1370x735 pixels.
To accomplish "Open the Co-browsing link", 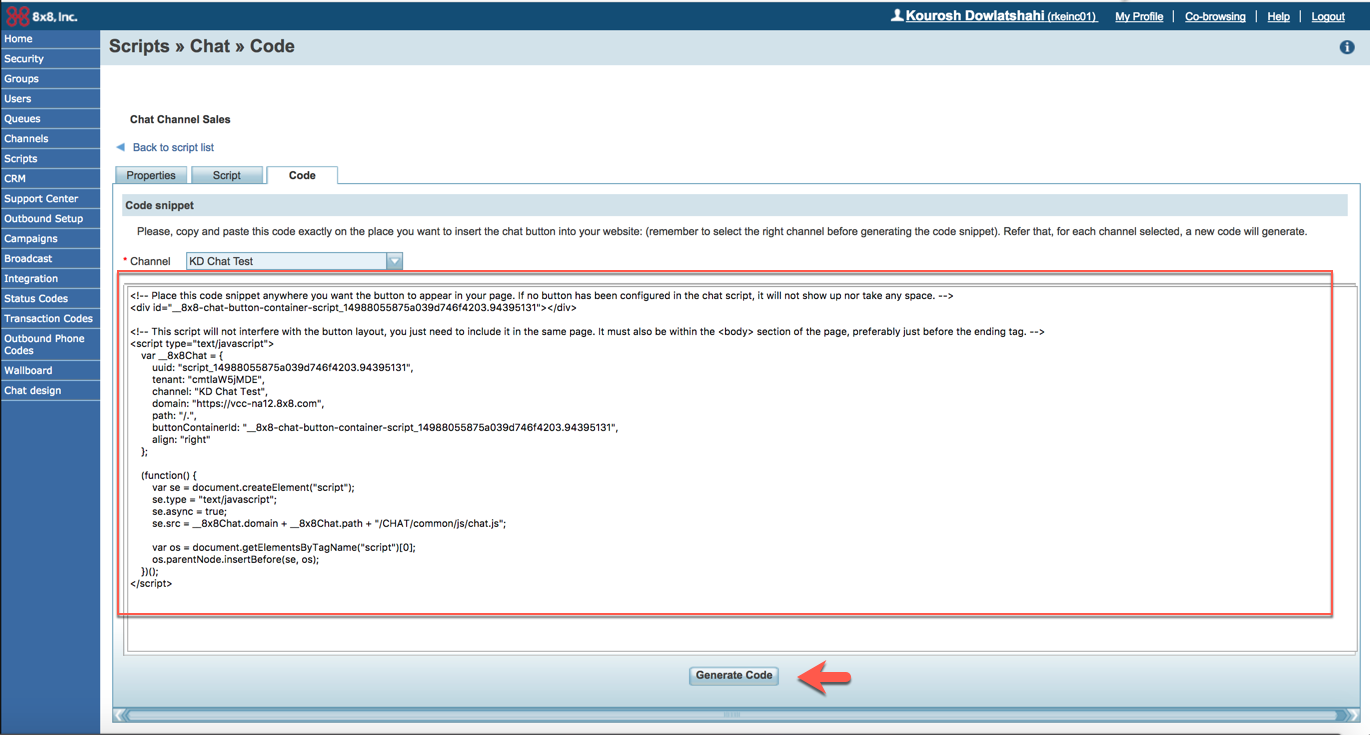I will (x=1215, y=17).
